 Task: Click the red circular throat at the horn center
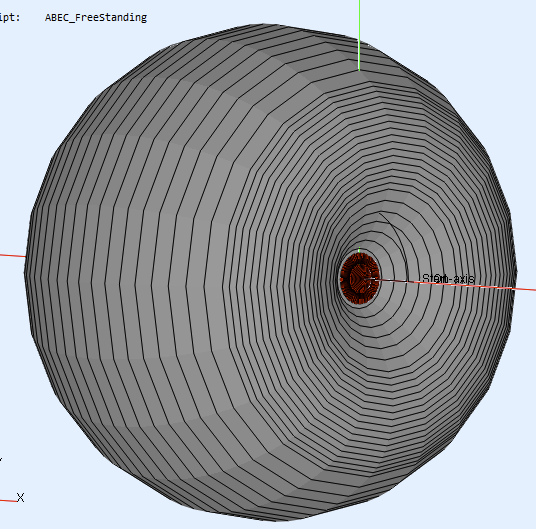[360, 279]
